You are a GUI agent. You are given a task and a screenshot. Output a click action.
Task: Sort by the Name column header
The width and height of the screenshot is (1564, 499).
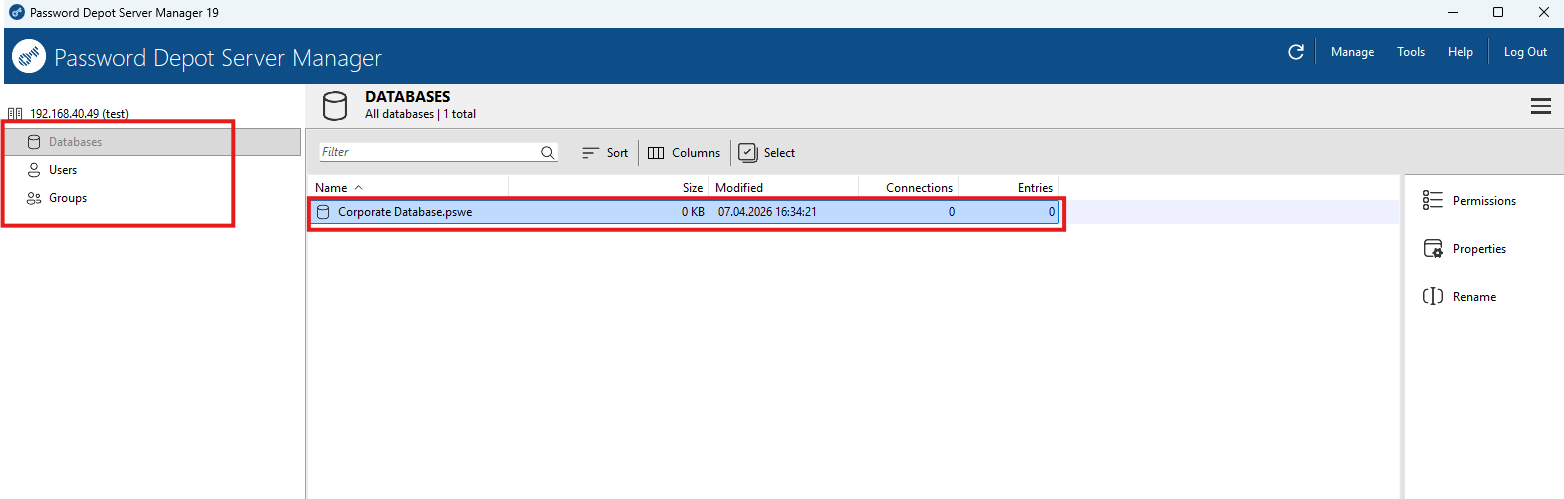409,187
